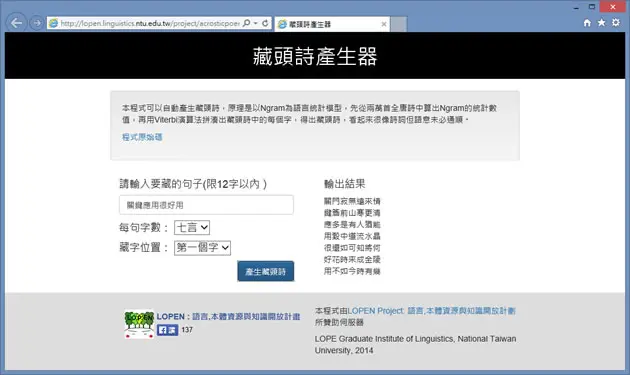
Task: Click the sentence input text field
Action: 206,205
